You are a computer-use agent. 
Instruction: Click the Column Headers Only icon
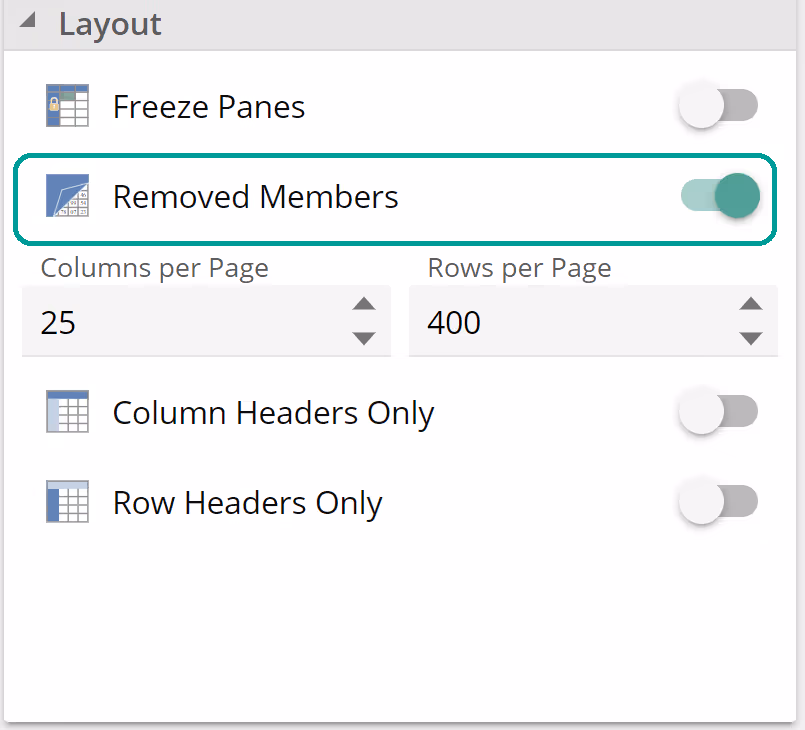(x=67, y=412)
